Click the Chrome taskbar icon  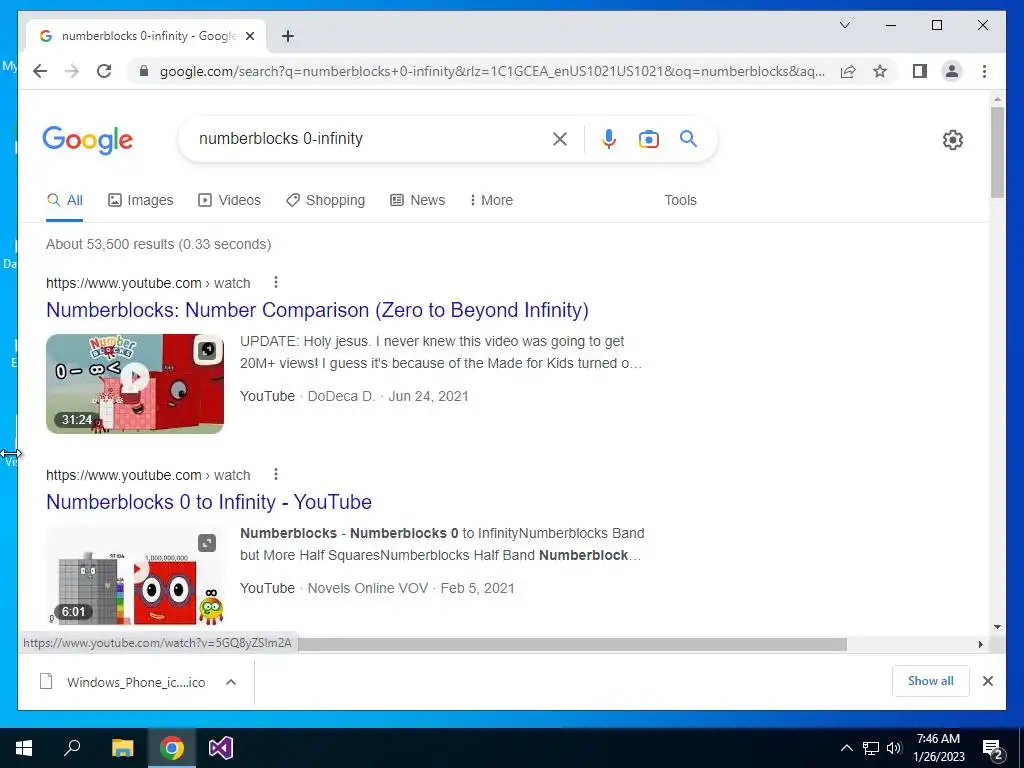[172, 748]
